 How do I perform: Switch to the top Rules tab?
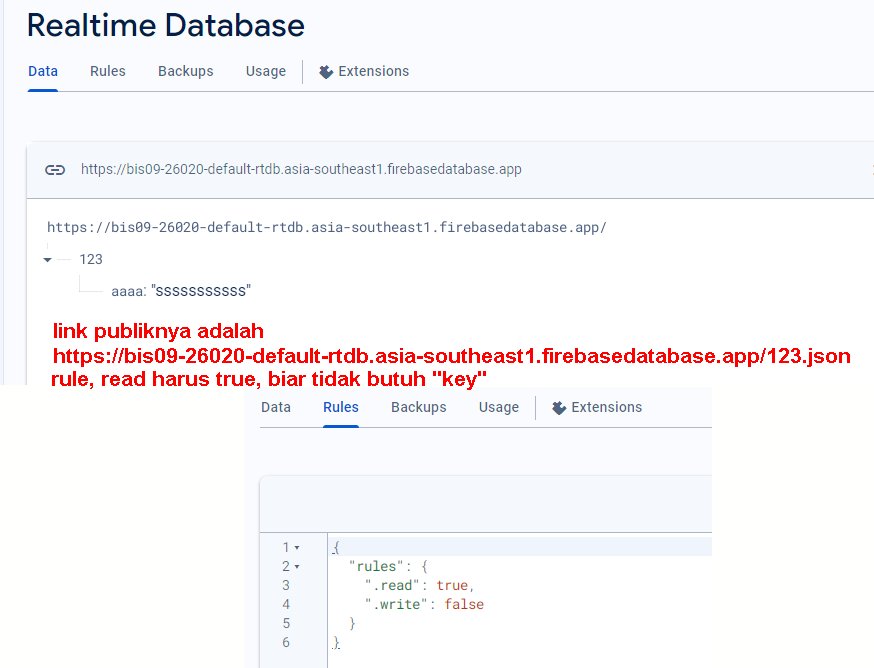(x=107, y=71)
